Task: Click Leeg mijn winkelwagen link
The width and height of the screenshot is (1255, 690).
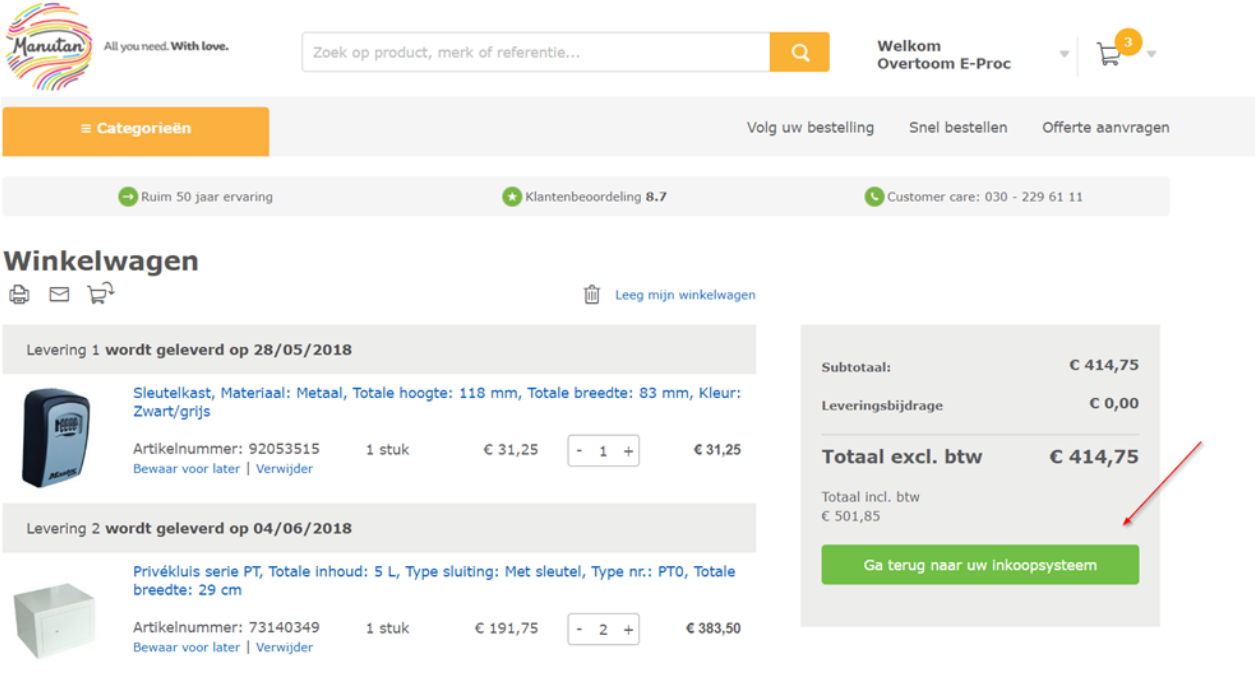Action: point(685,295)
